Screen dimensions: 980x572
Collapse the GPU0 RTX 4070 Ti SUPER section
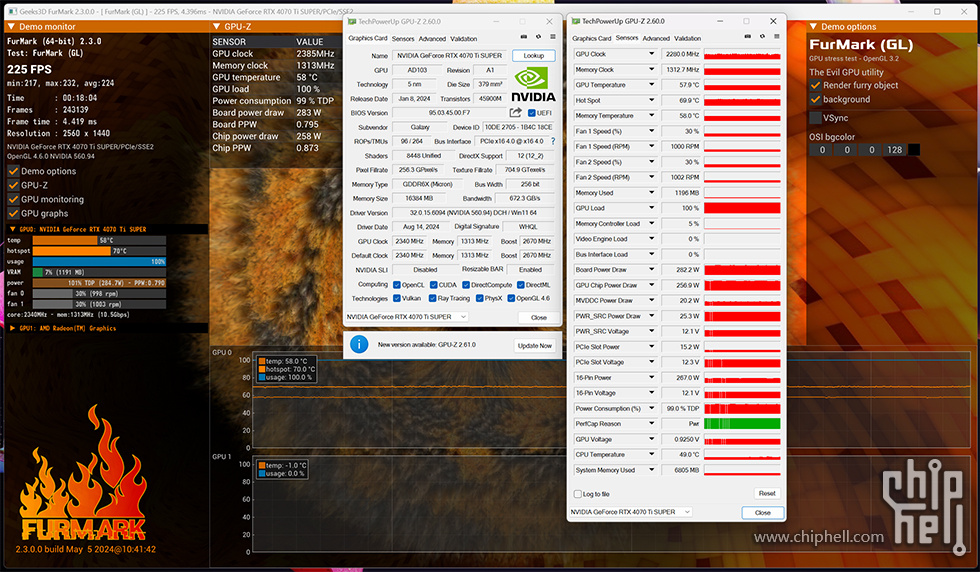(x=12, y=229)
